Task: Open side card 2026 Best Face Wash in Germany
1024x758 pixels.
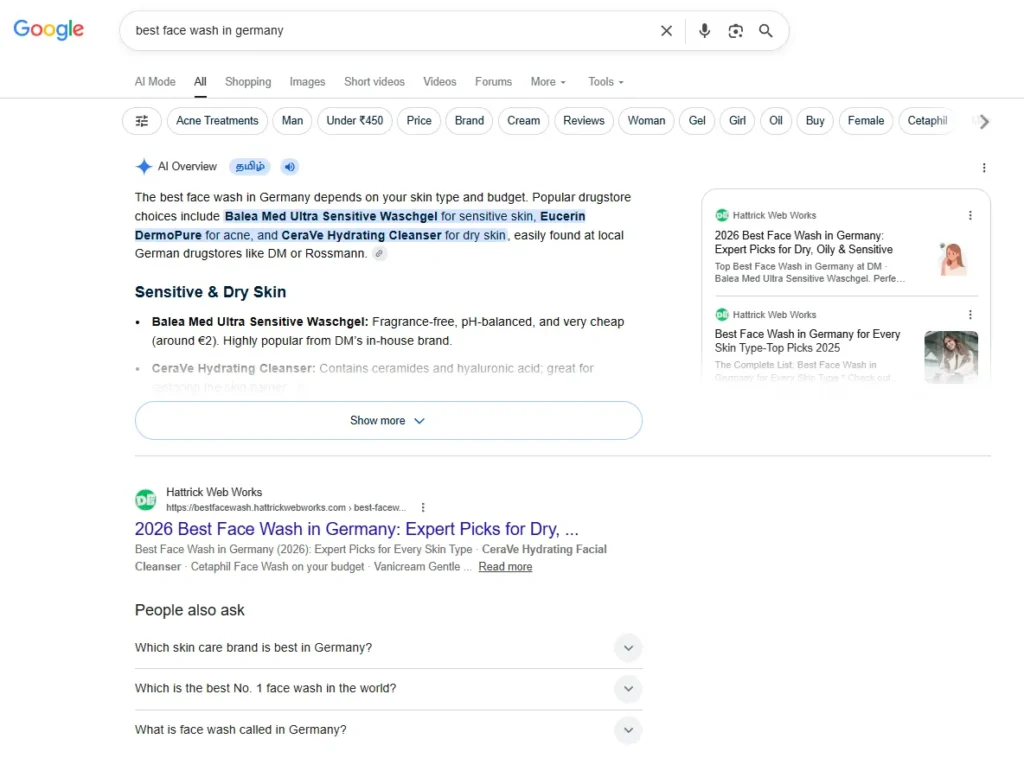Action: [x=803, y=242]
